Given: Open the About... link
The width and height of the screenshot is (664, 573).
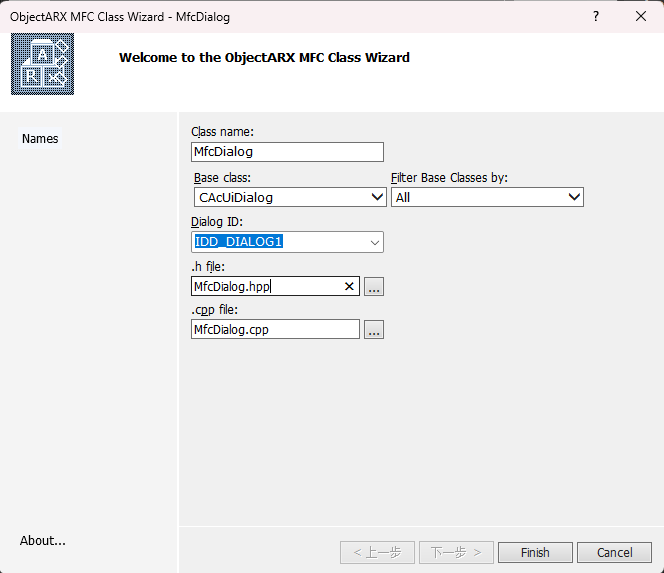Looking at the screenshot, I should pyautogui.click(x=43, y=541).
